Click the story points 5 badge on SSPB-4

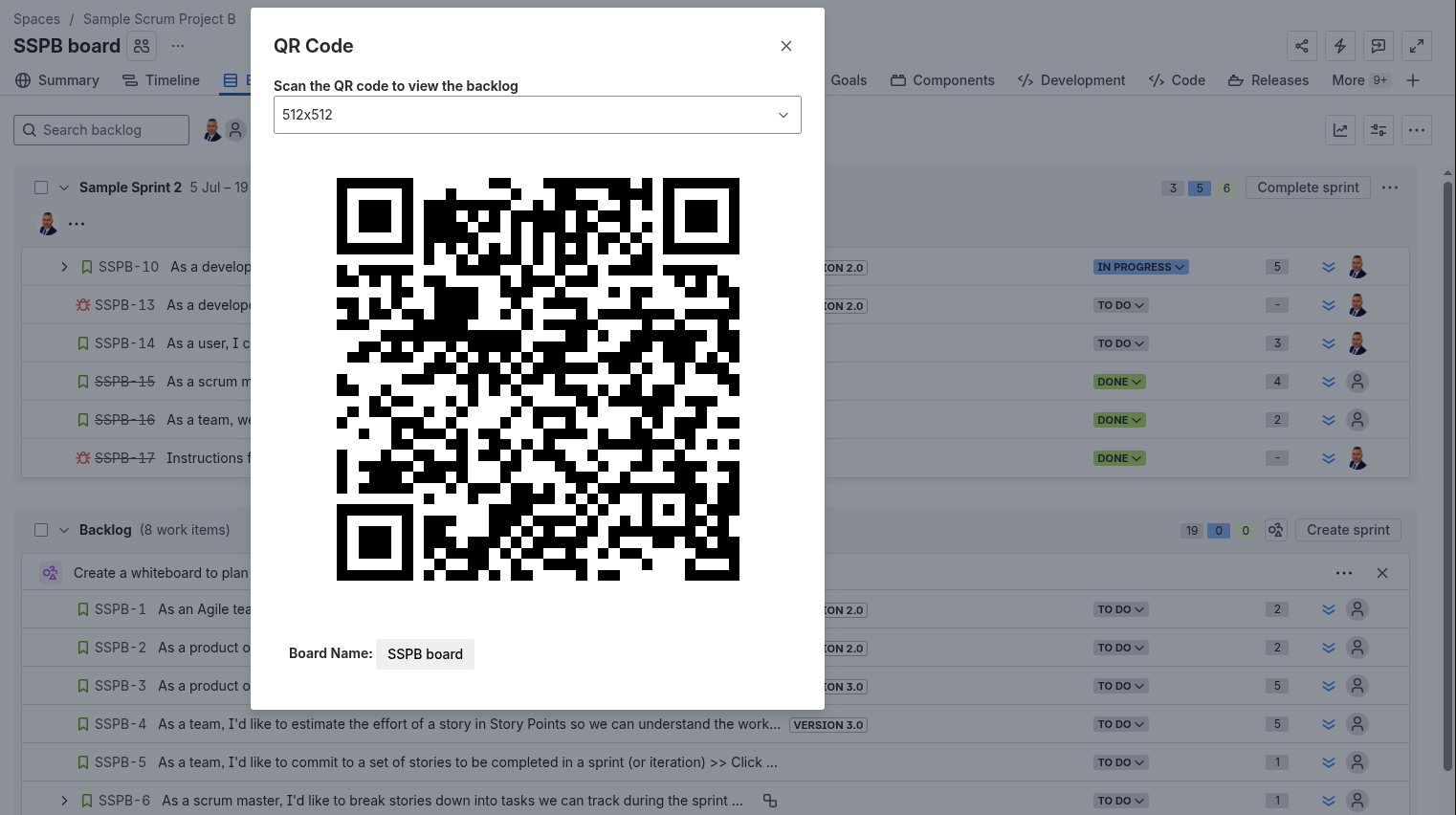tap(1277, 724)
